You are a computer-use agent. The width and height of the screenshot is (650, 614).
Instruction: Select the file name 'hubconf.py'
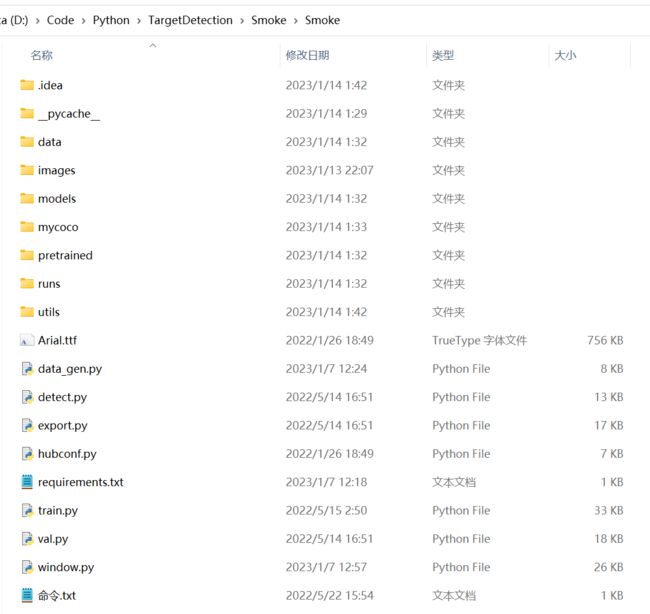coord(67,454)
